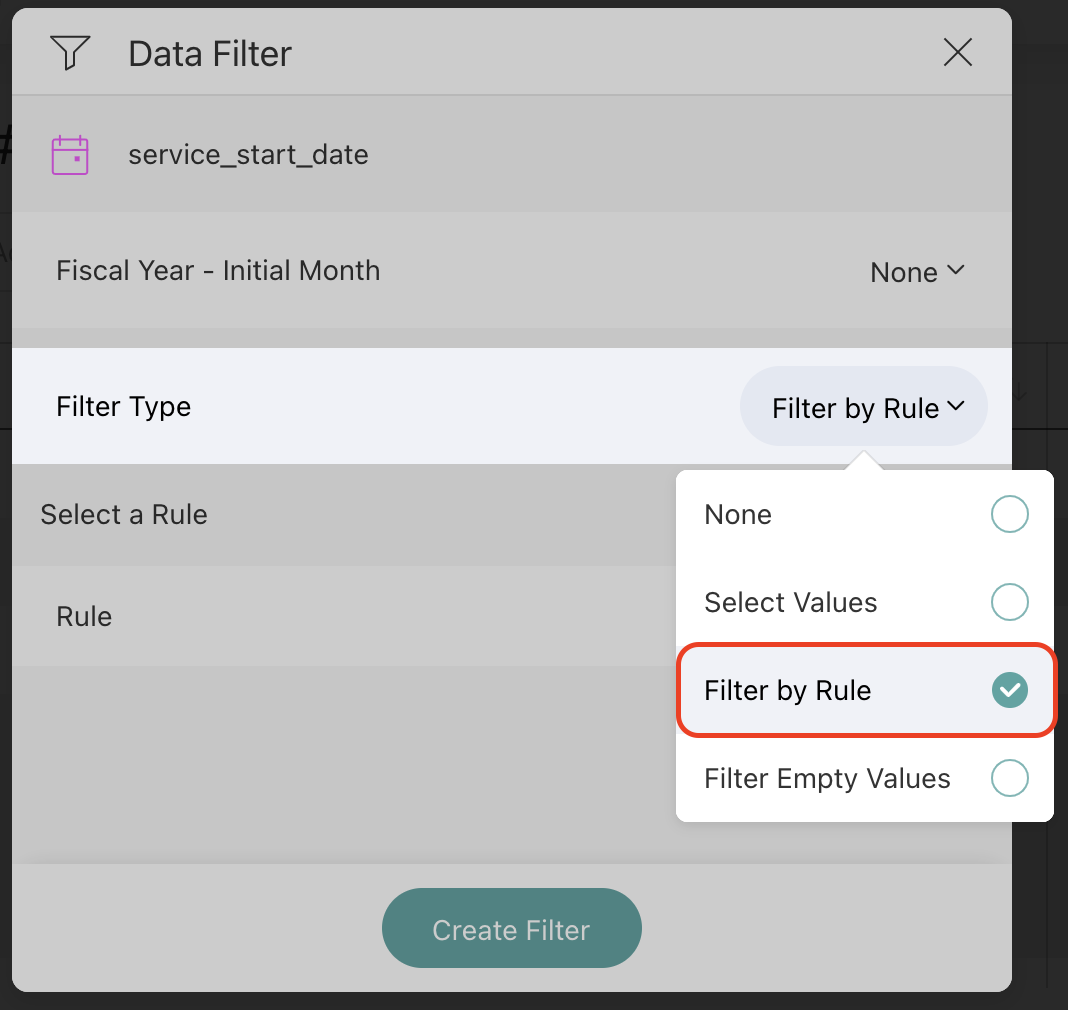
Task: Click the Select a Rule section header
Action: point(124,515)
